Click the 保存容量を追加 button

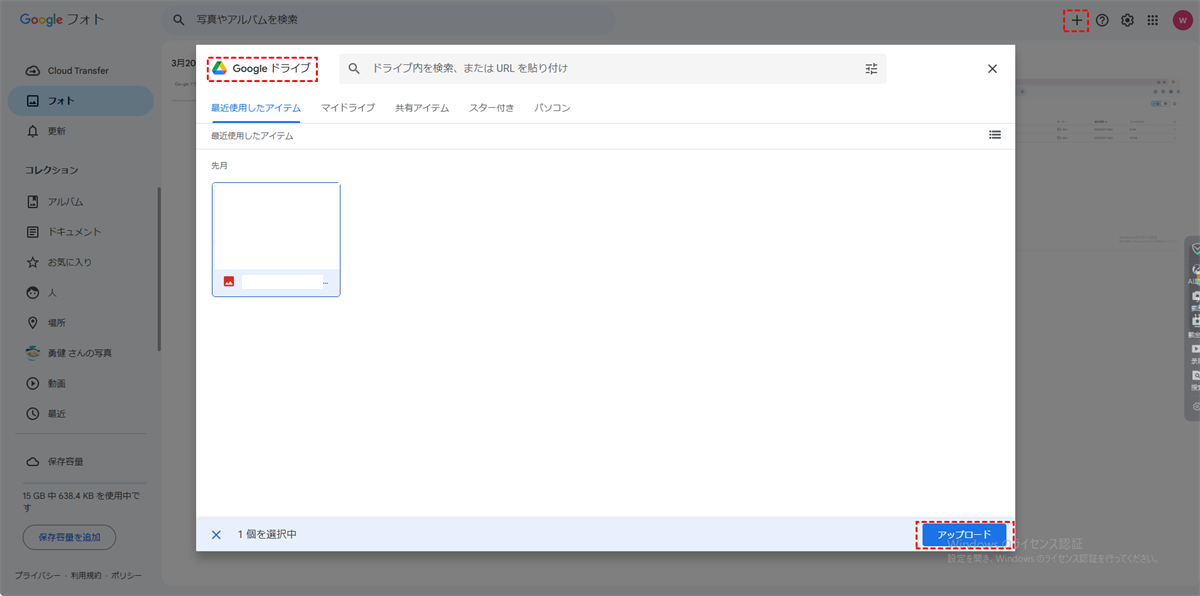coord(69,538)
